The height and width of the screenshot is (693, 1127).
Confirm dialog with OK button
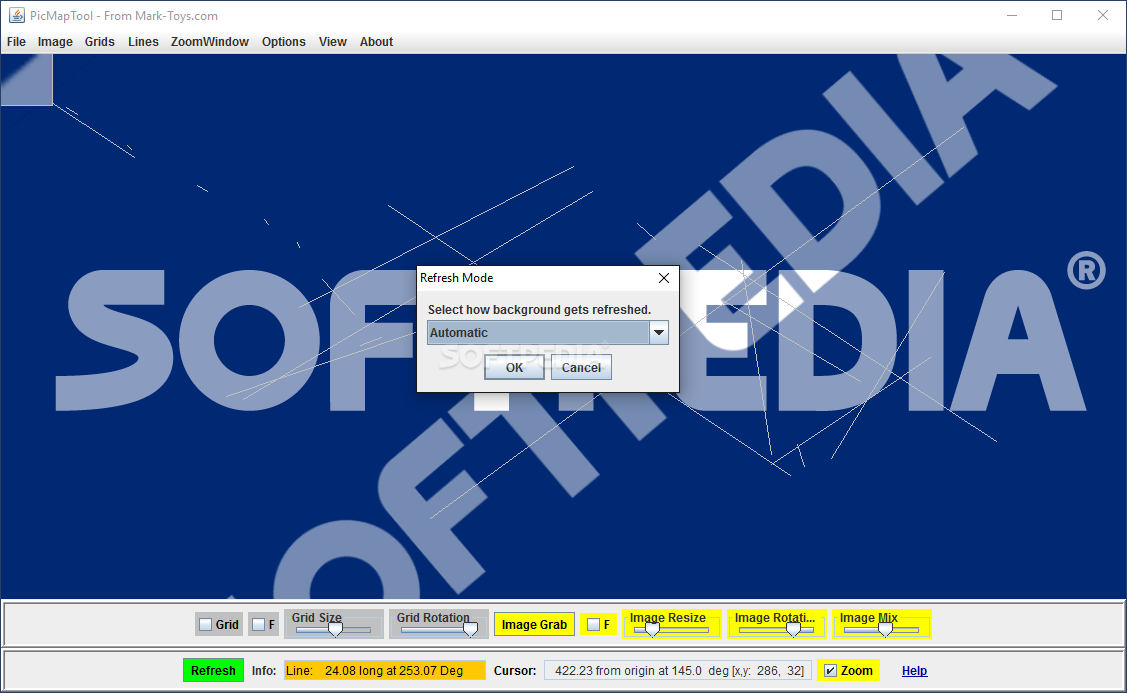pos(514,367)
